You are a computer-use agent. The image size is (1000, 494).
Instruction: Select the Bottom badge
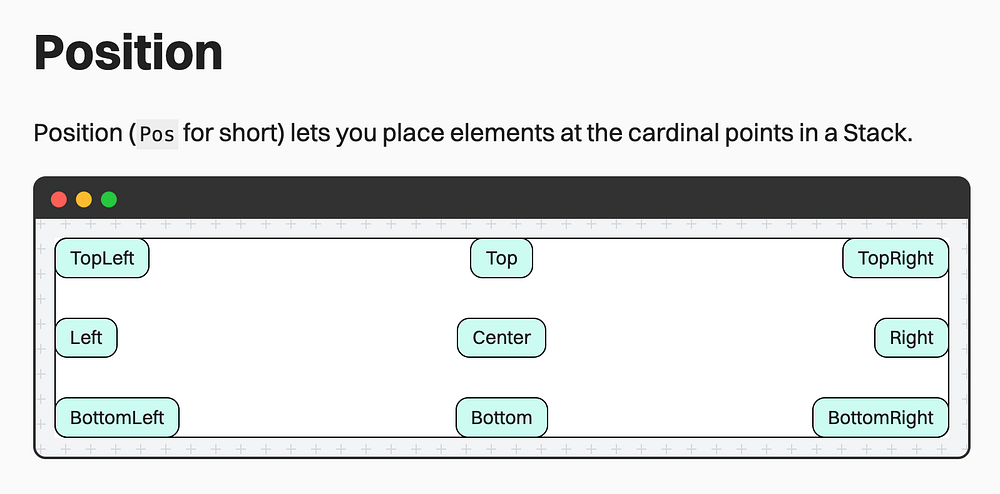tap(501, 417)
